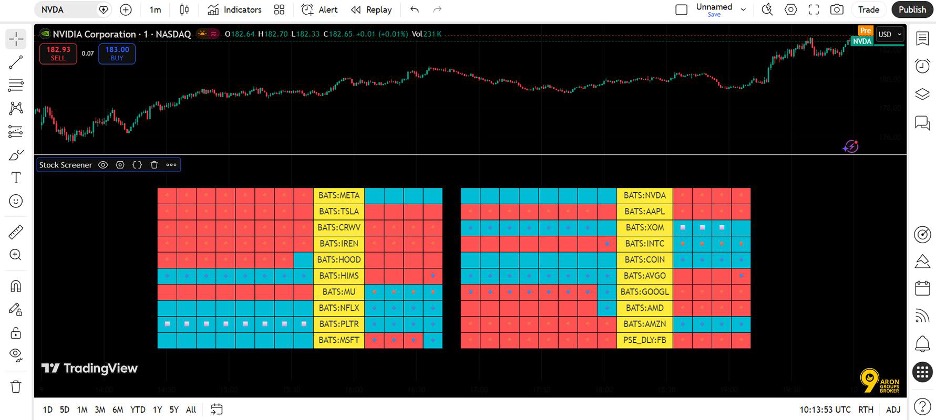
Task: Save the Unnamed chart layout
Action: tap(714, 14)
